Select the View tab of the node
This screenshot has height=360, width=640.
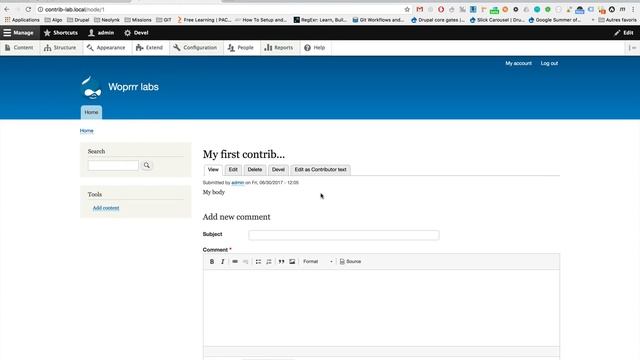pyautogui.click(x=213, y=170)
